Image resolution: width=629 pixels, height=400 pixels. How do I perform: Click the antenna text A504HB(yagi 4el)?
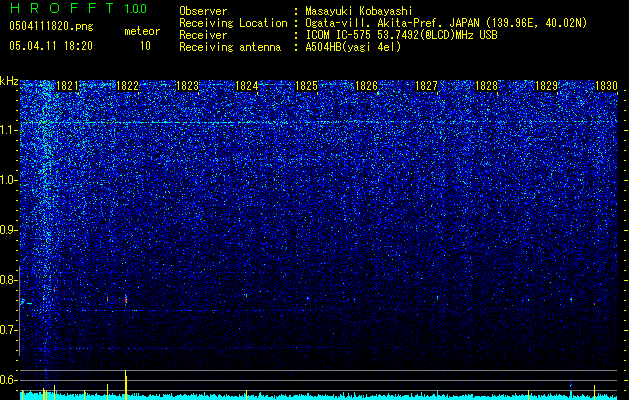pos(353,47)
